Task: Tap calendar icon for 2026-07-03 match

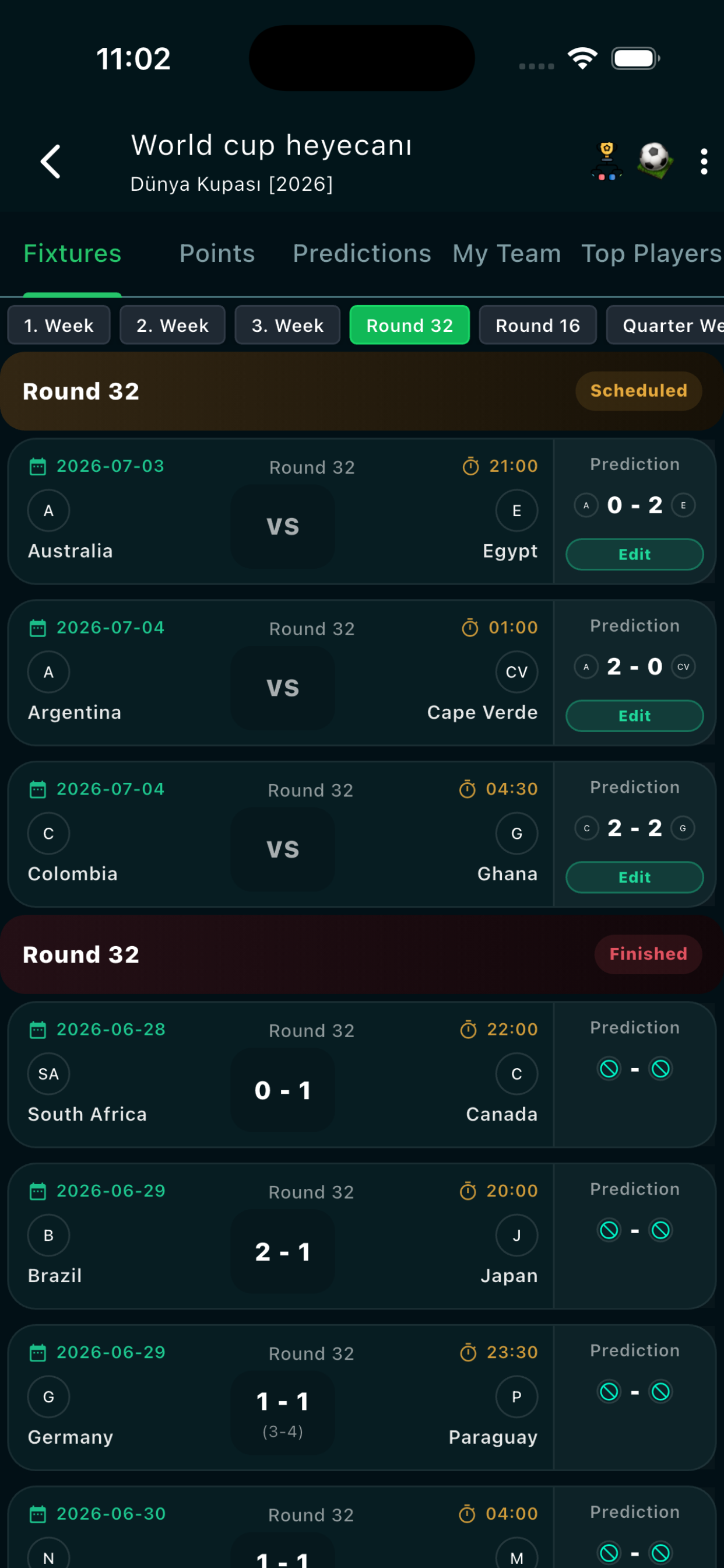Action: (38, 467)
